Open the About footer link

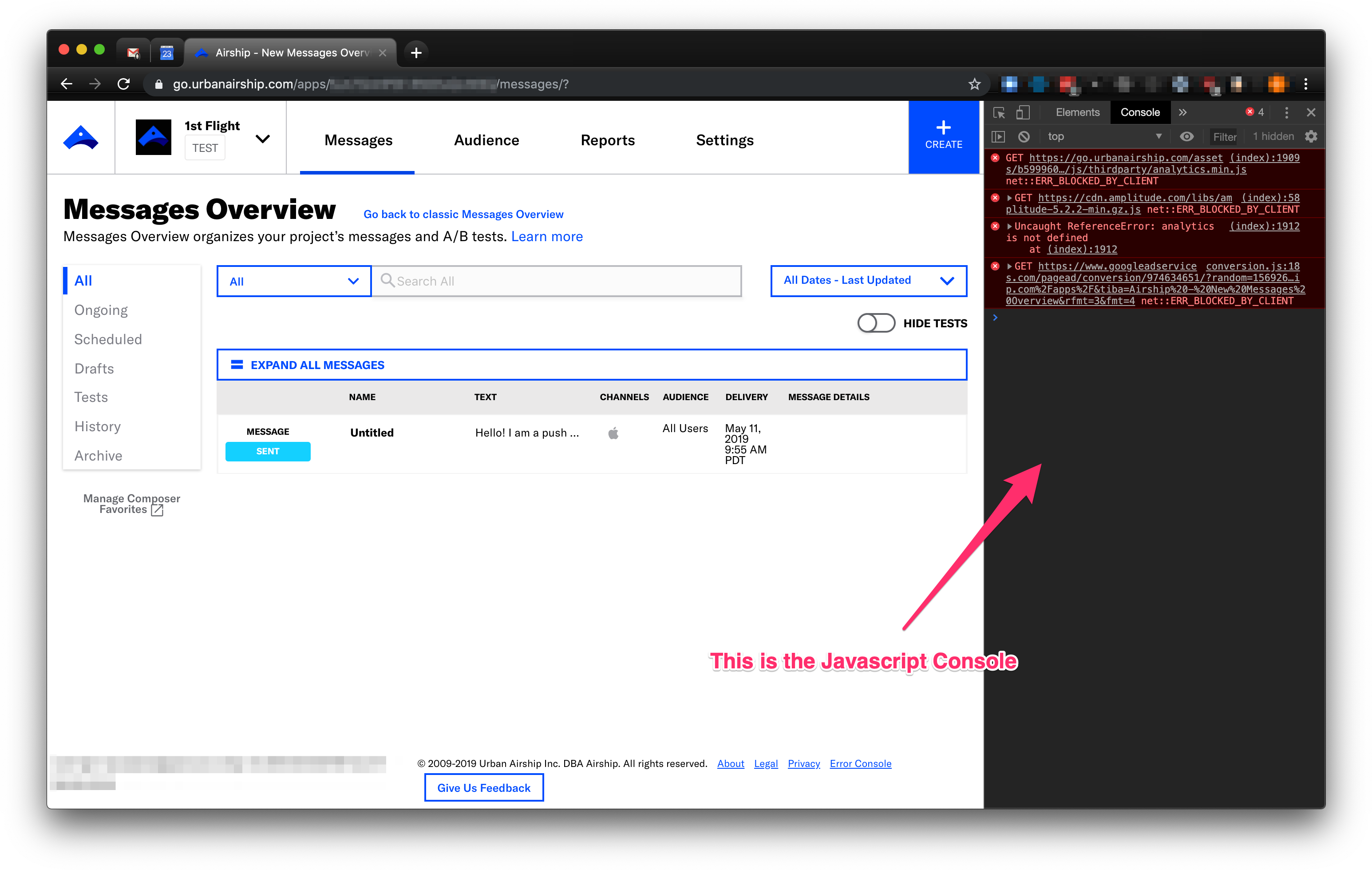coord(731,763)
